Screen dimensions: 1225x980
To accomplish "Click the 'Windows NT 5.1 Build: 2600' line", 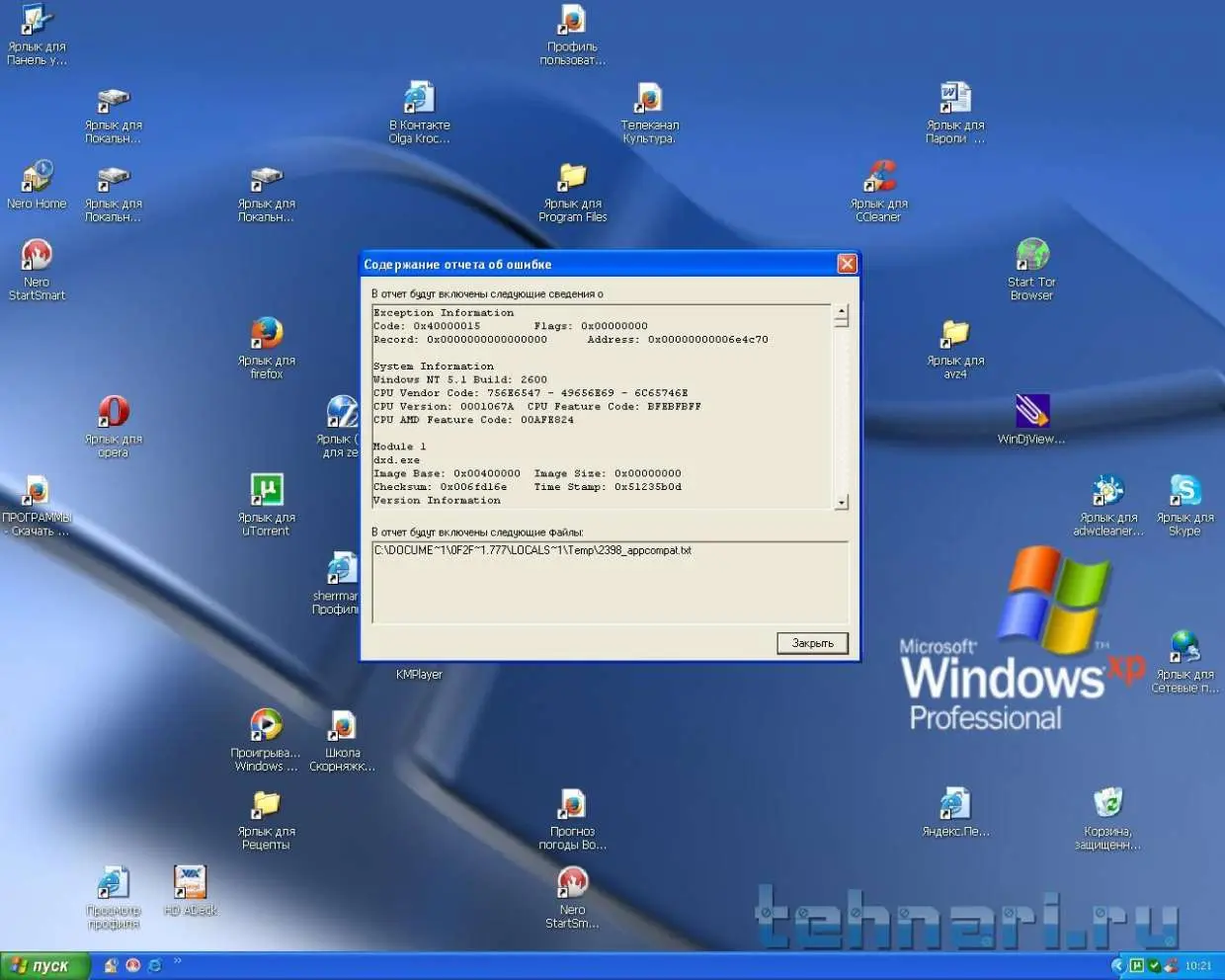I will click(x=459, y=379).
